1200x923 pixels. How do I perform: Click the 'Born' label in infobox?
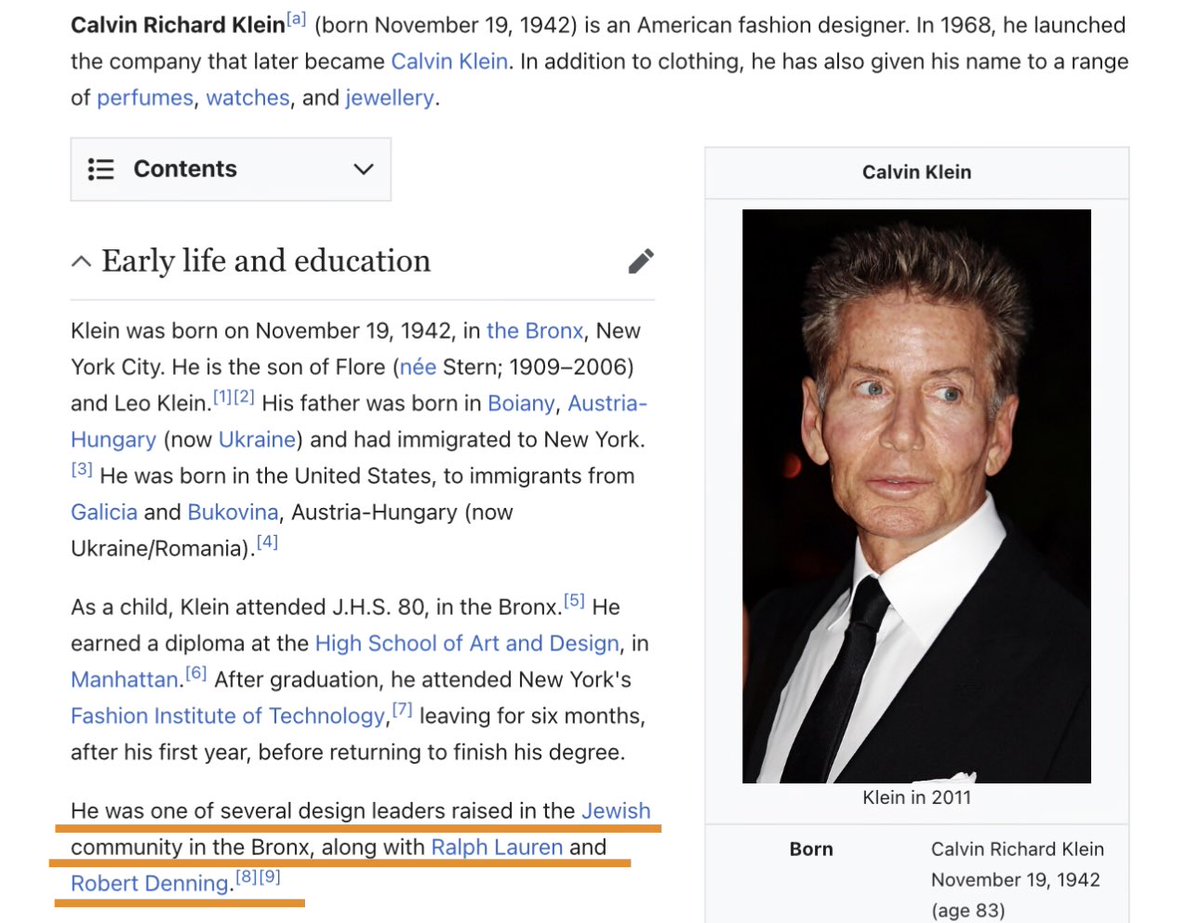pyautogui.click(x=811, y=849)
